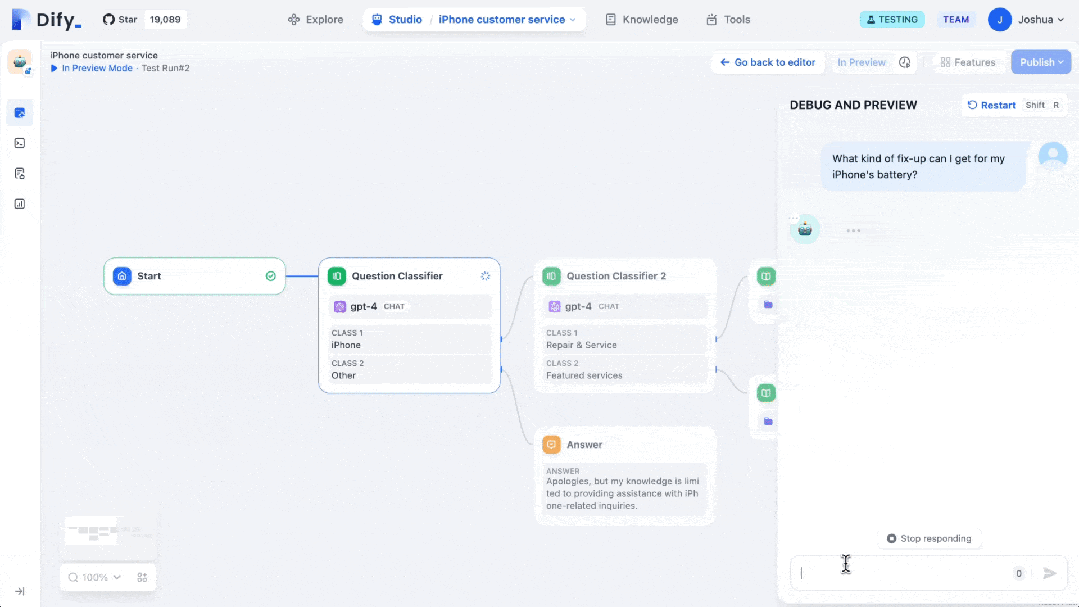Viewport: 1079px width, 607px height.
Task: Select the Question Classifier 2 node title
Action: click(616, 276)
